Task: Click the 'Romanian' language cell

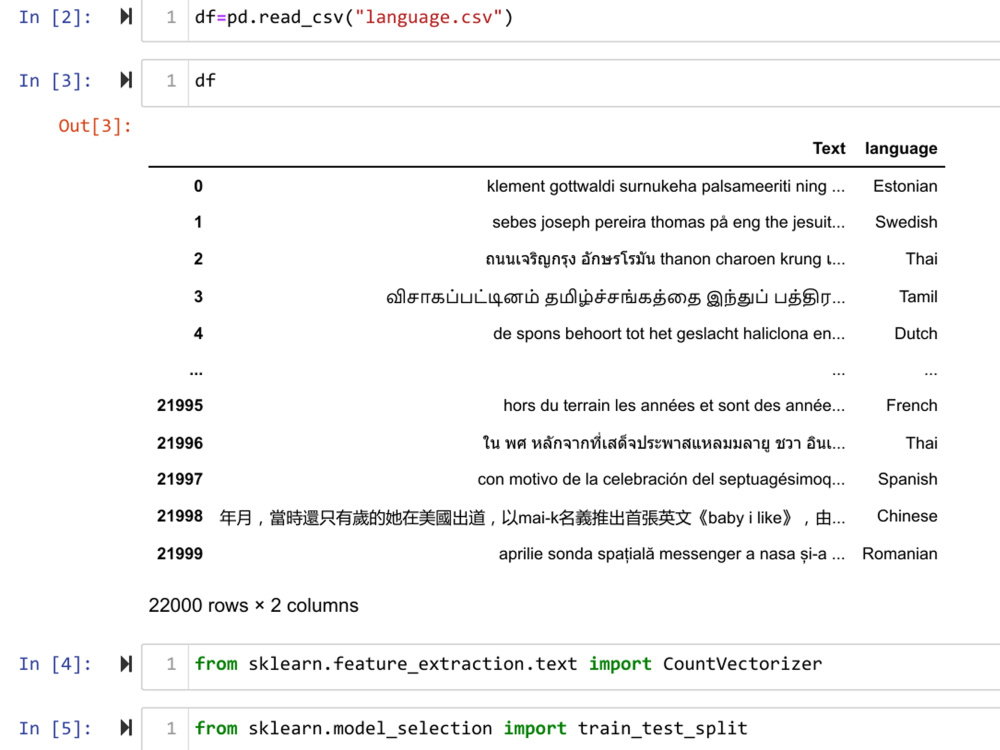Action: tap(900, 554)
